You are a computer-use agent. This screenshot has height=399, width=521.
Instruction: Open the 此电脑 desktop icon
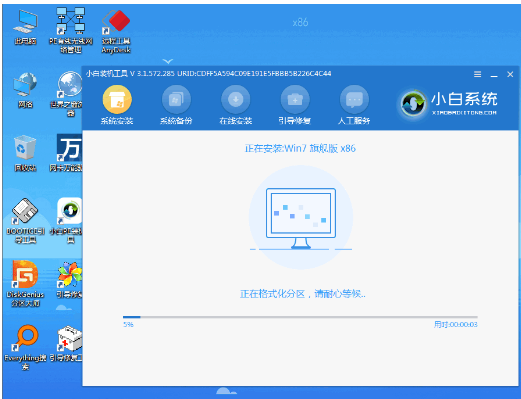[25, 27]
